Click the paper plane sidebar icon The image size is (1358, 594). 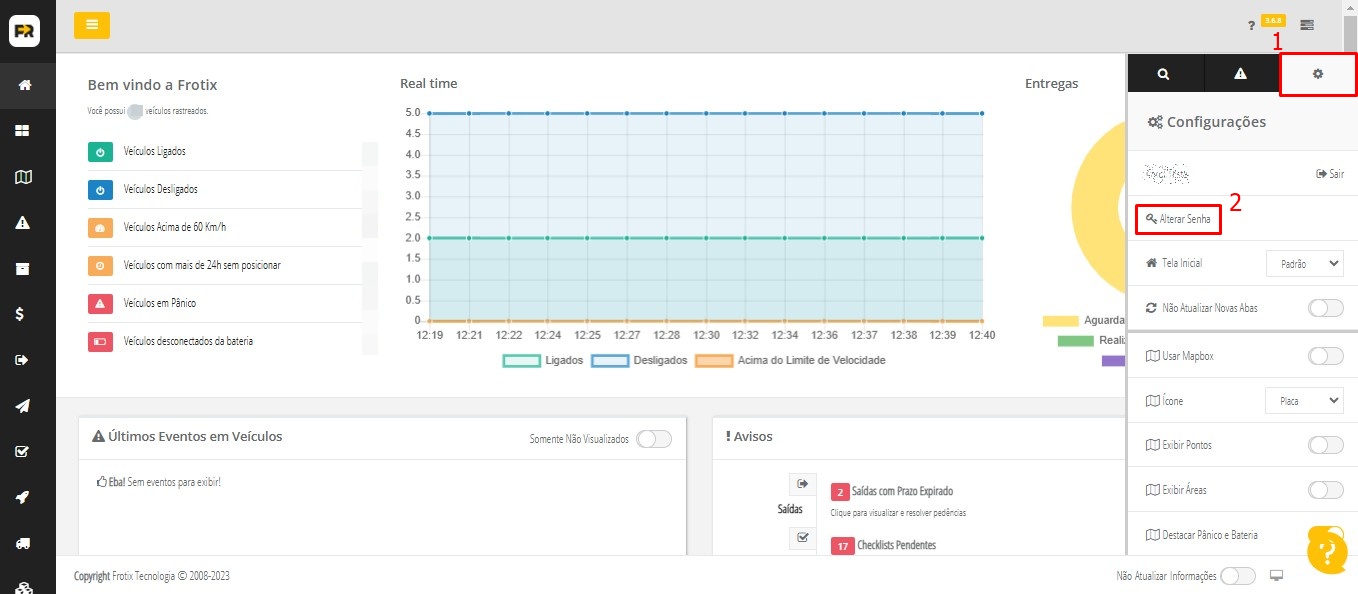(23, 406)
